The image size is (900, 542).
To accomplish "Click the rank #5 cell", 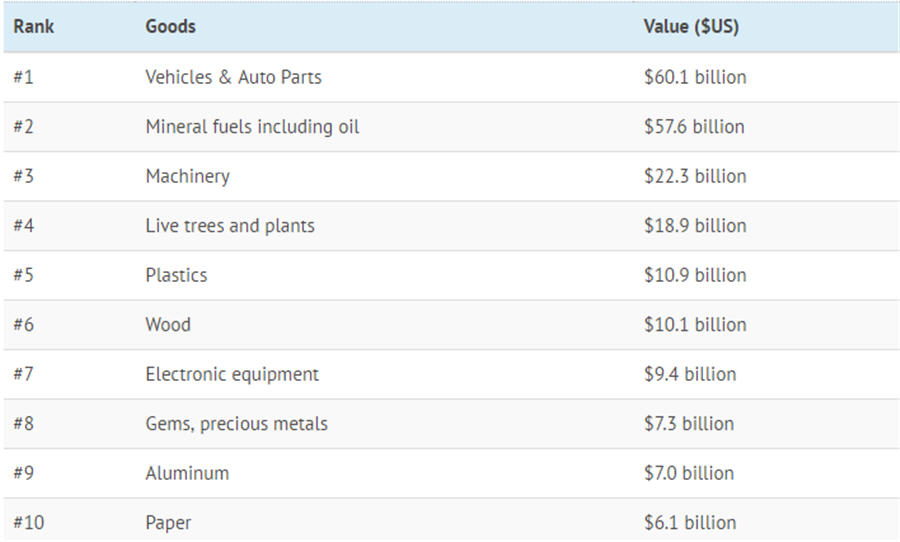I will click(x=24, y=275).
